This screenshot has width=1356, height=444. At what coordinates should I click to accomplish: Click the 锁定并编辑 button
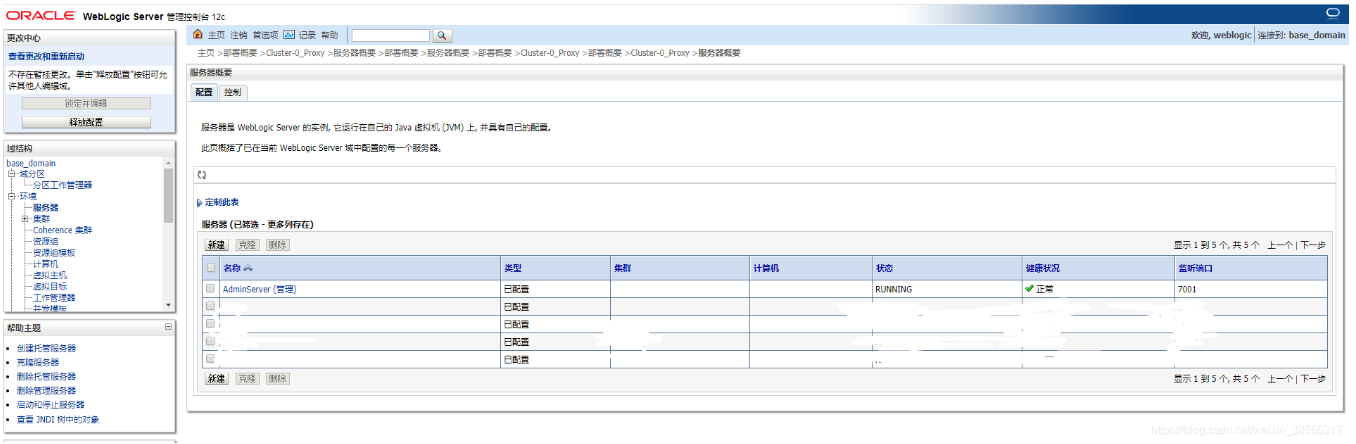click(x=86, y=103)
